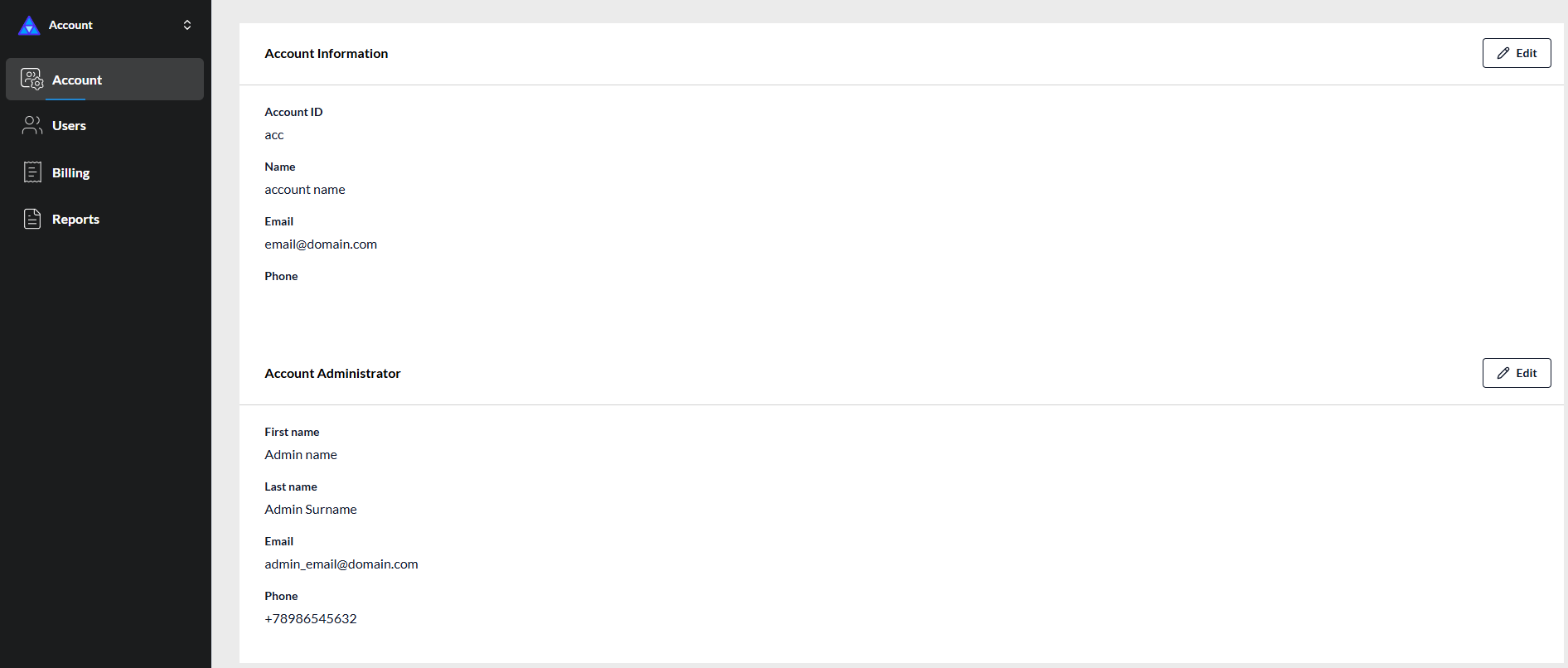Click the Account settings icon in sidebar
Image resolution: width=1568 pixels, height=668 pixels.
(32, 80)
